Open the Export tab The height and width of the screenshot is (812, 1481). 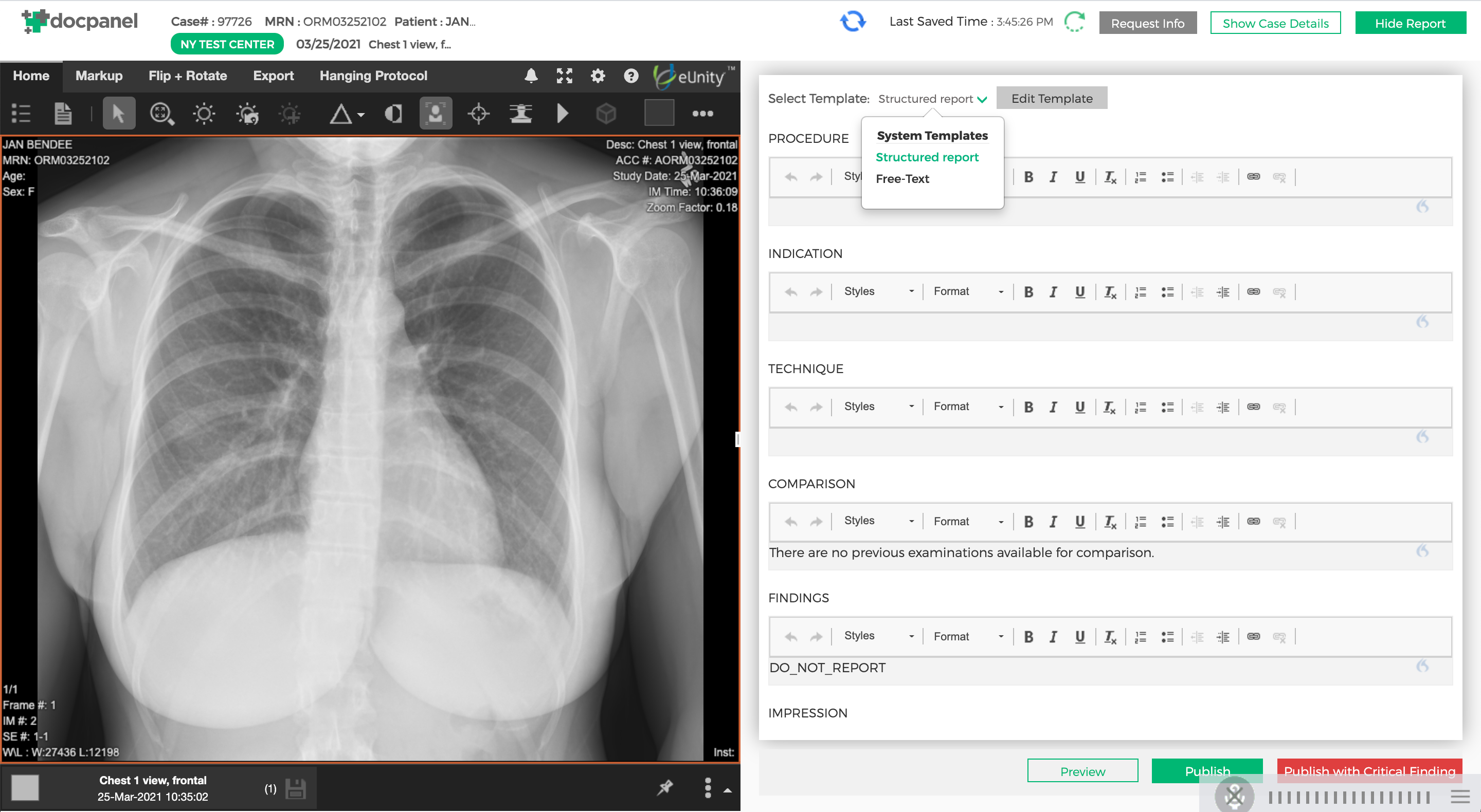coord(273,76)
